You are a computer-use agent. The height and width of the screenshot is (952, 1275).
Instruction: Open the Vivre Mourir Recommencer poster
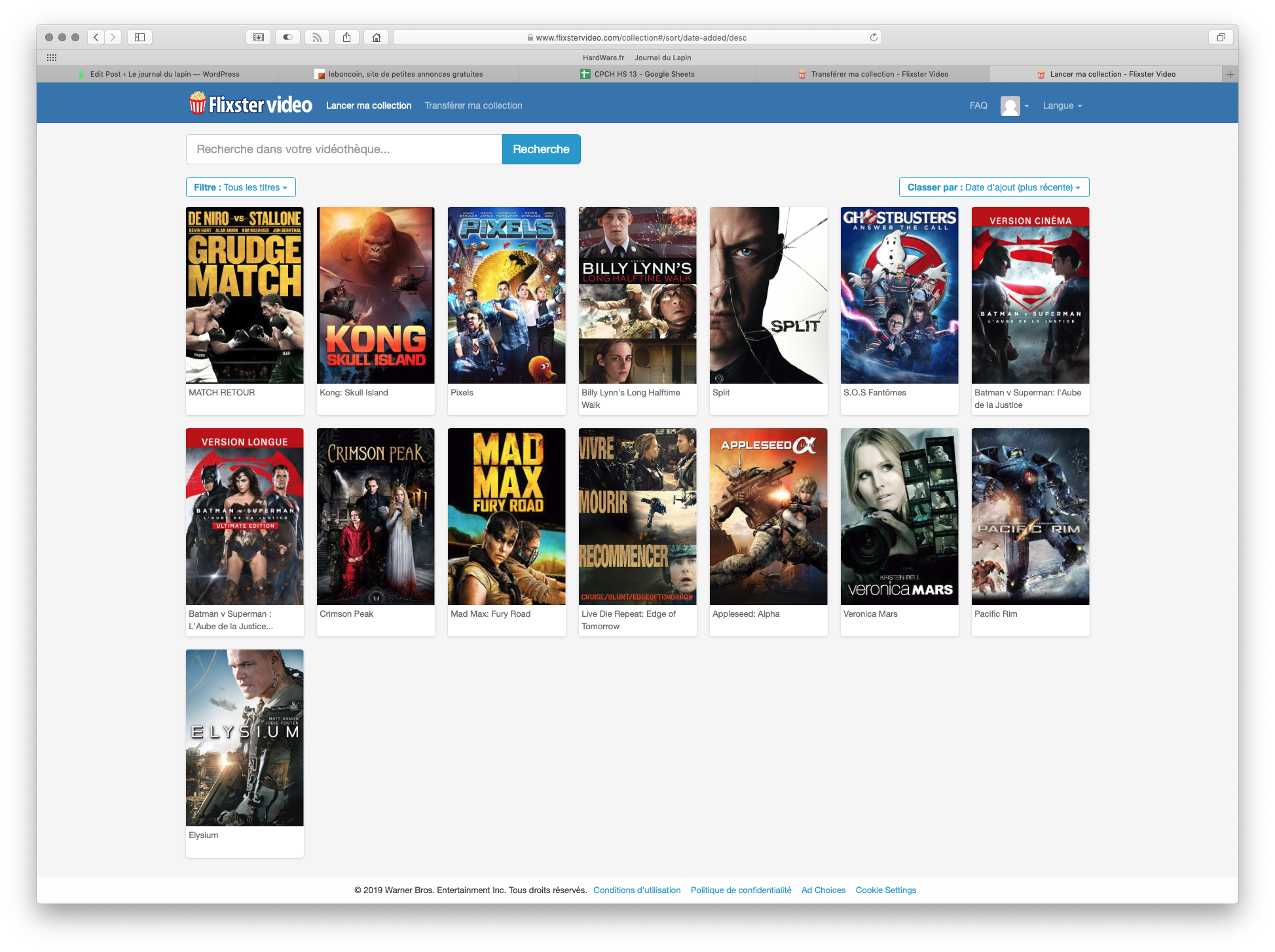637,517
